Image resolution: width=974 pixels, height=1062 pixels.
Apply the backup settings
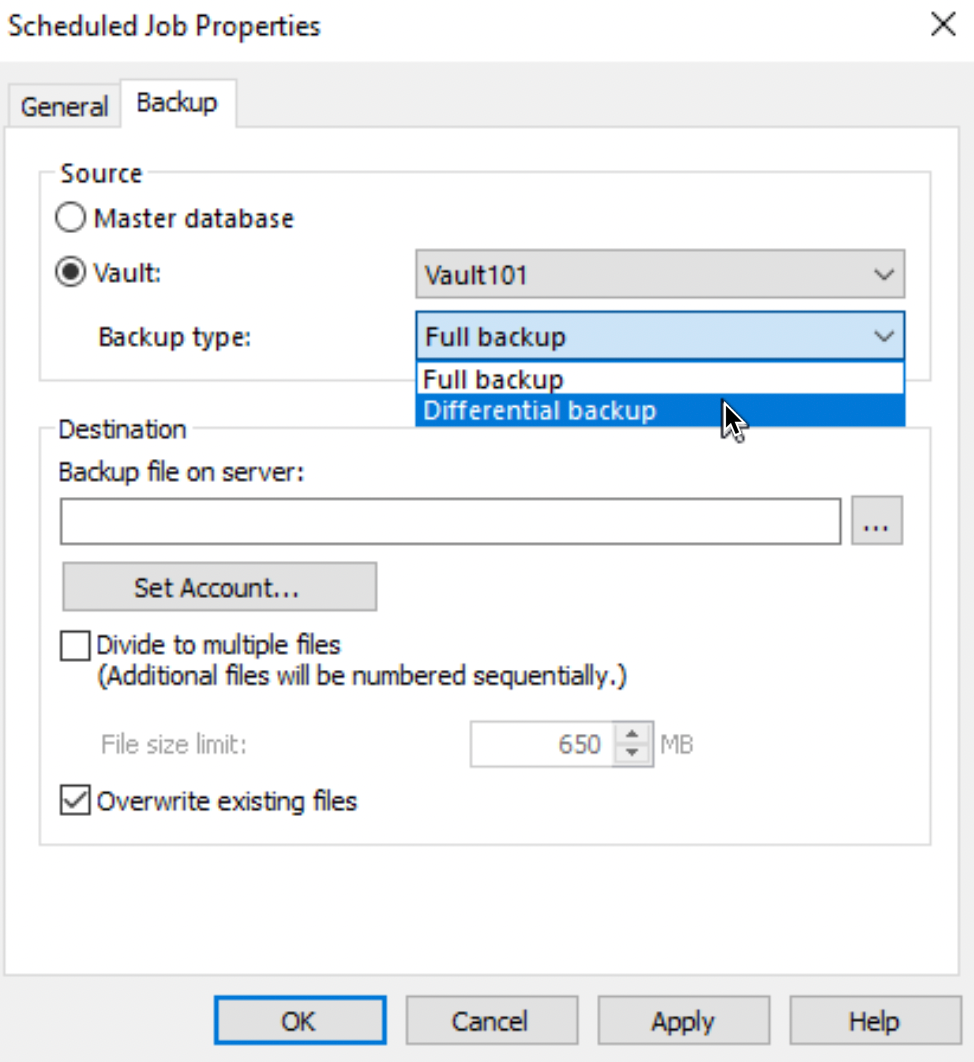pos(683,1020)
